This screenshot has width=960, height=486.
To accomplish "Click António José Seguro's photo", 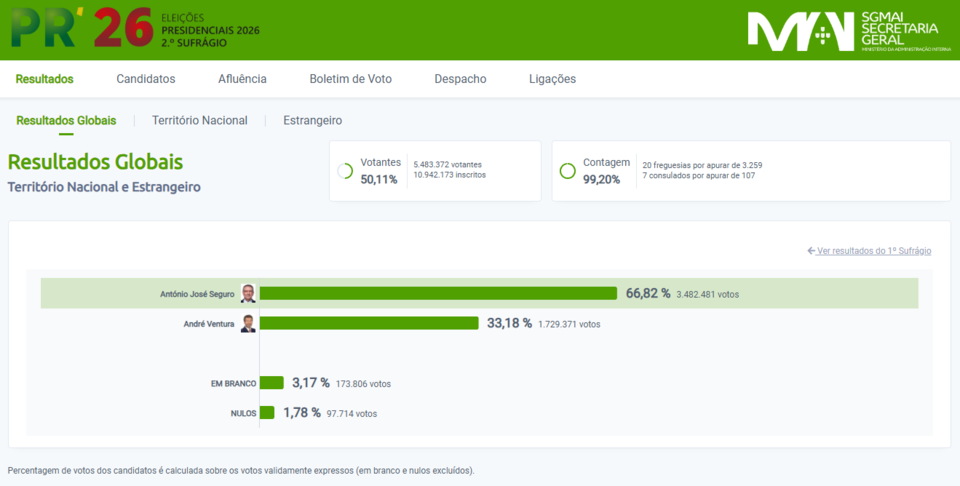I will 247,293.
